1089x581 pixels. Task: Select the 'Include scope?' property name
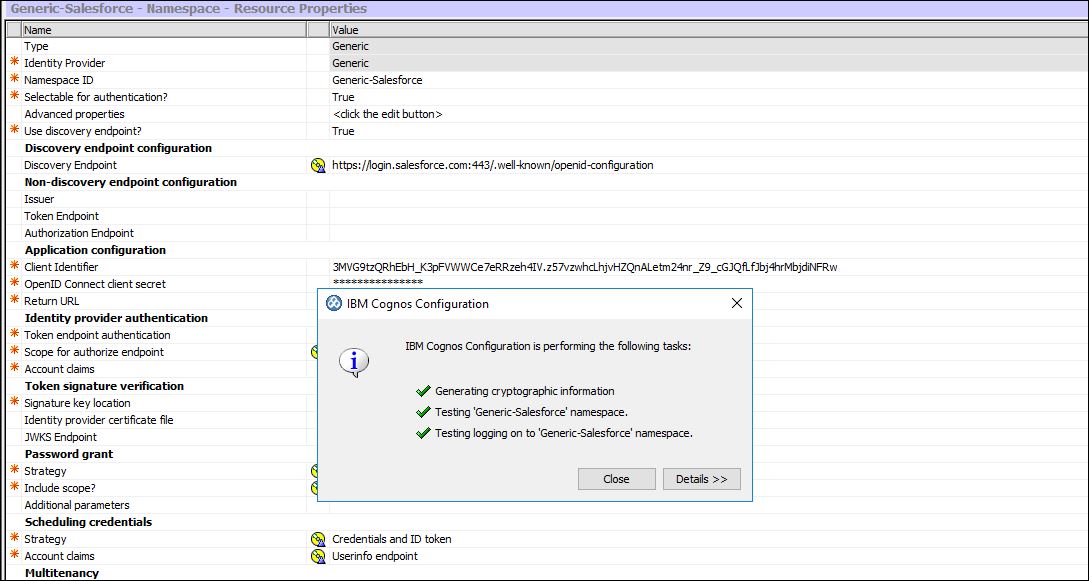60,488
